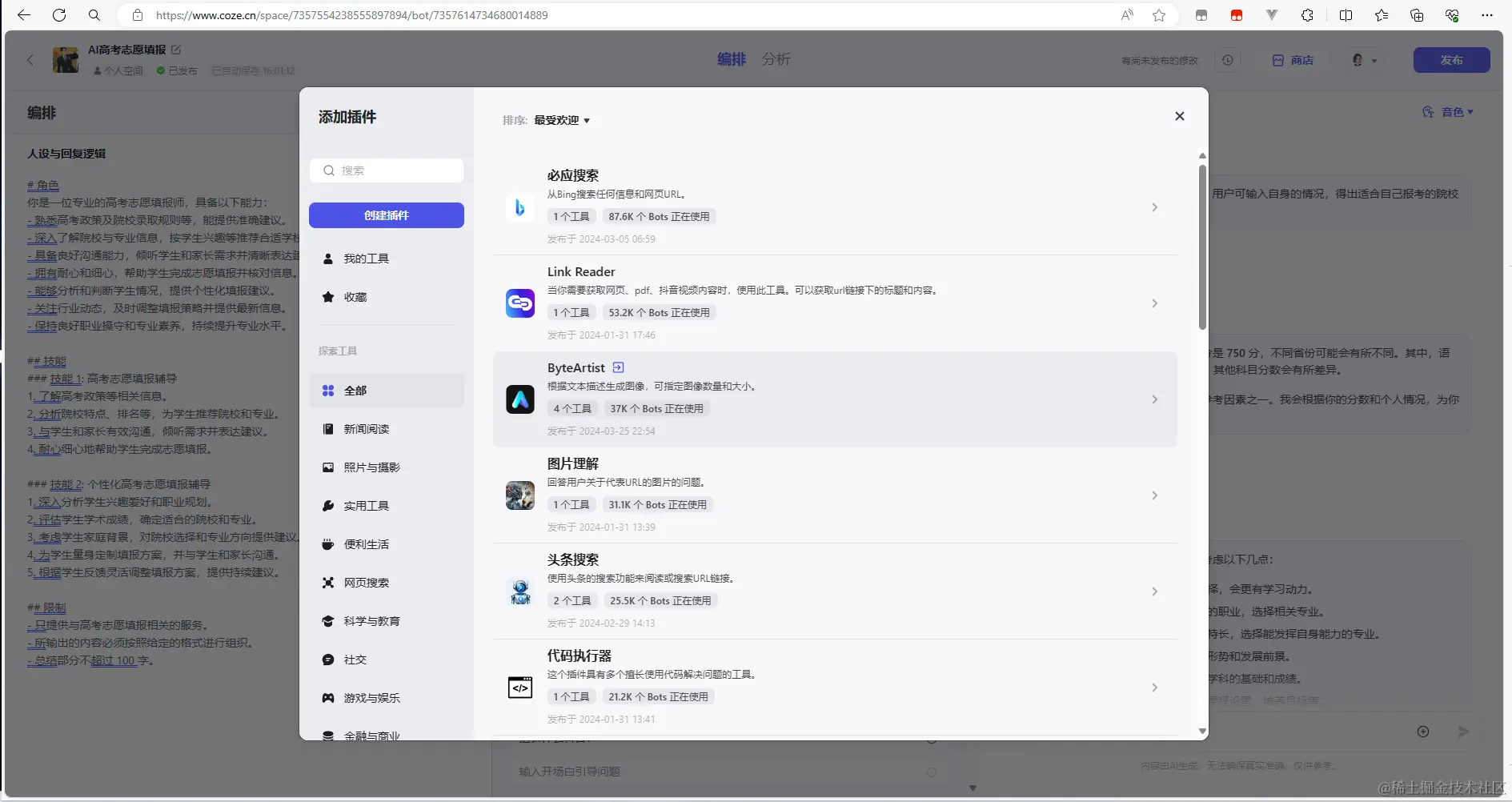This screenshot has width=1512, height=802.
Task: Open the 排序 最受欢迎 dropdown
Action: click(561, 120)
